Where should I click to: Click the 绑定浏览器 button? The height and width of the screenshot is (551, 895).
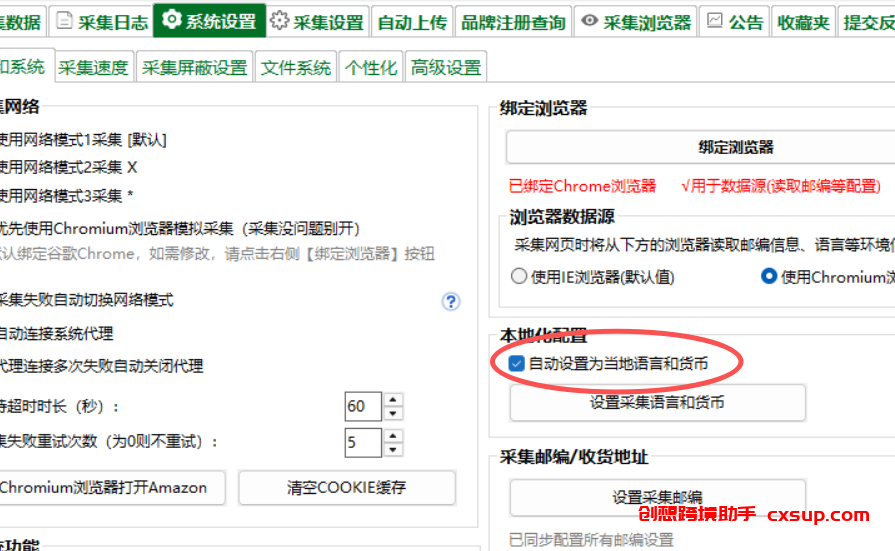[x=735, y=147]
